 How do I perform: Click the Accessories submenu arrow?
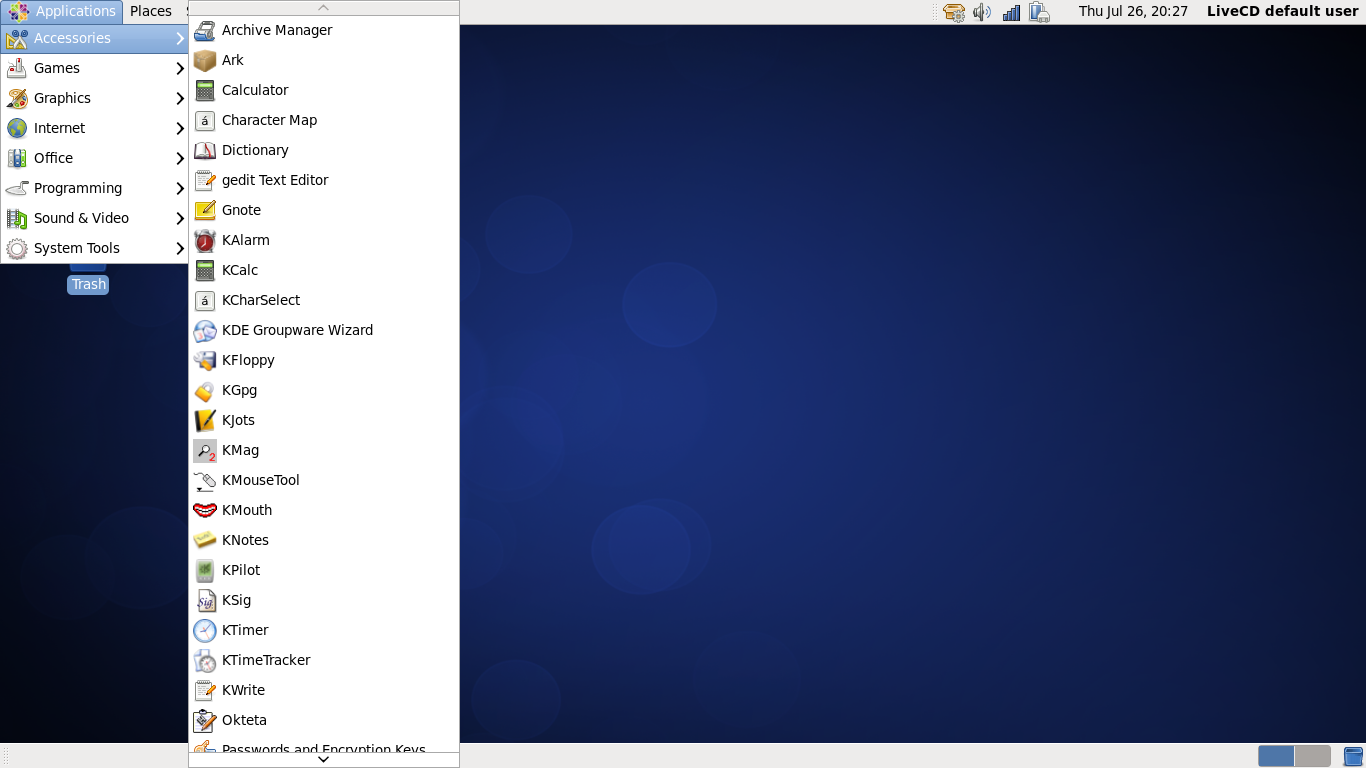(x=180, y=38)
